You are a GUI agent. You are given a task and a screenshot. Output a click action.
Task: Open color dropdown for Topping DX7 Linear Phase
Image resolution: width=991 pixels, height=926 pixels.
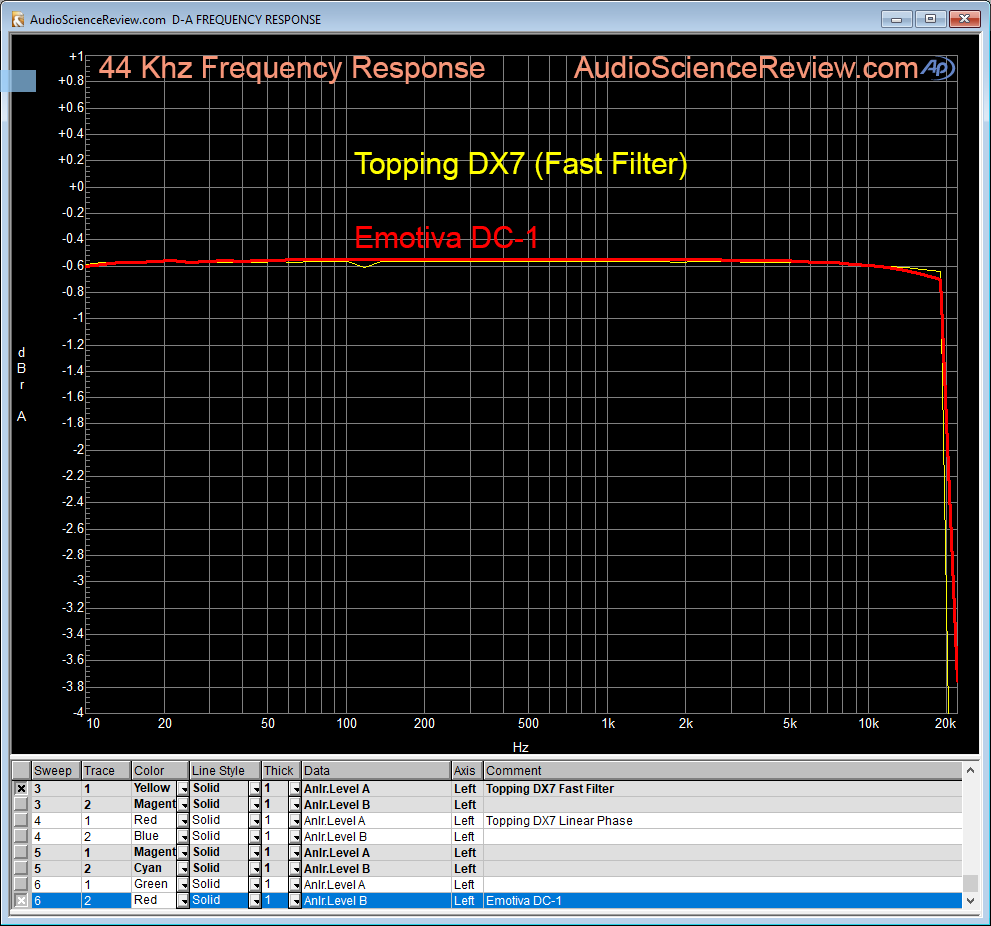click(183, 820)
